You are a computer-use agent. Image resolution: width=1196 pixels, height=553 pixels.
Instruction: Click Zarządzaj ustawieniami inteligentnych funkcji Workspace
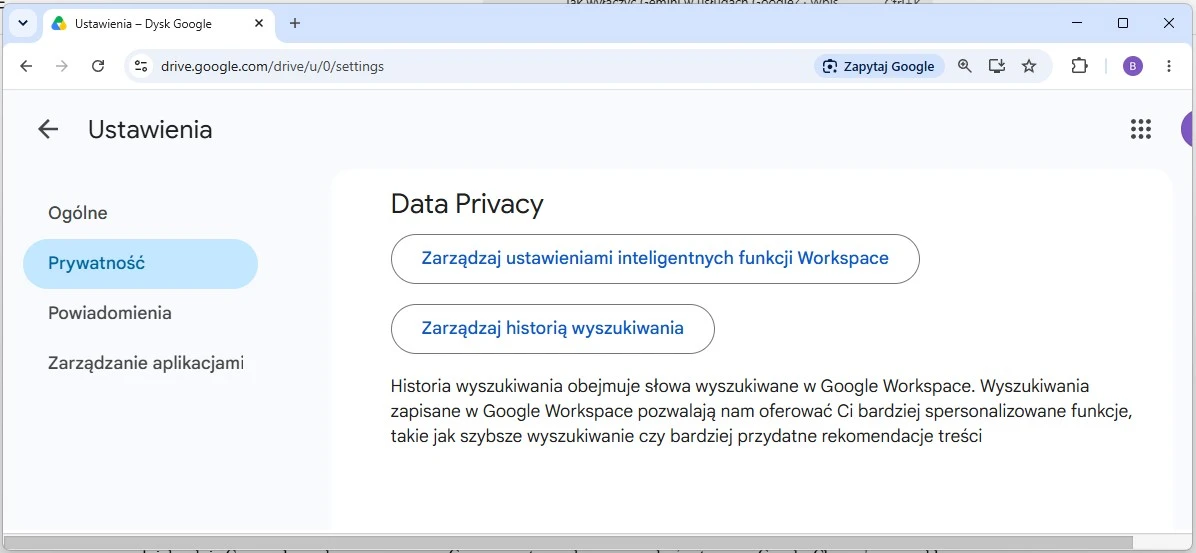tap(655, 259)
